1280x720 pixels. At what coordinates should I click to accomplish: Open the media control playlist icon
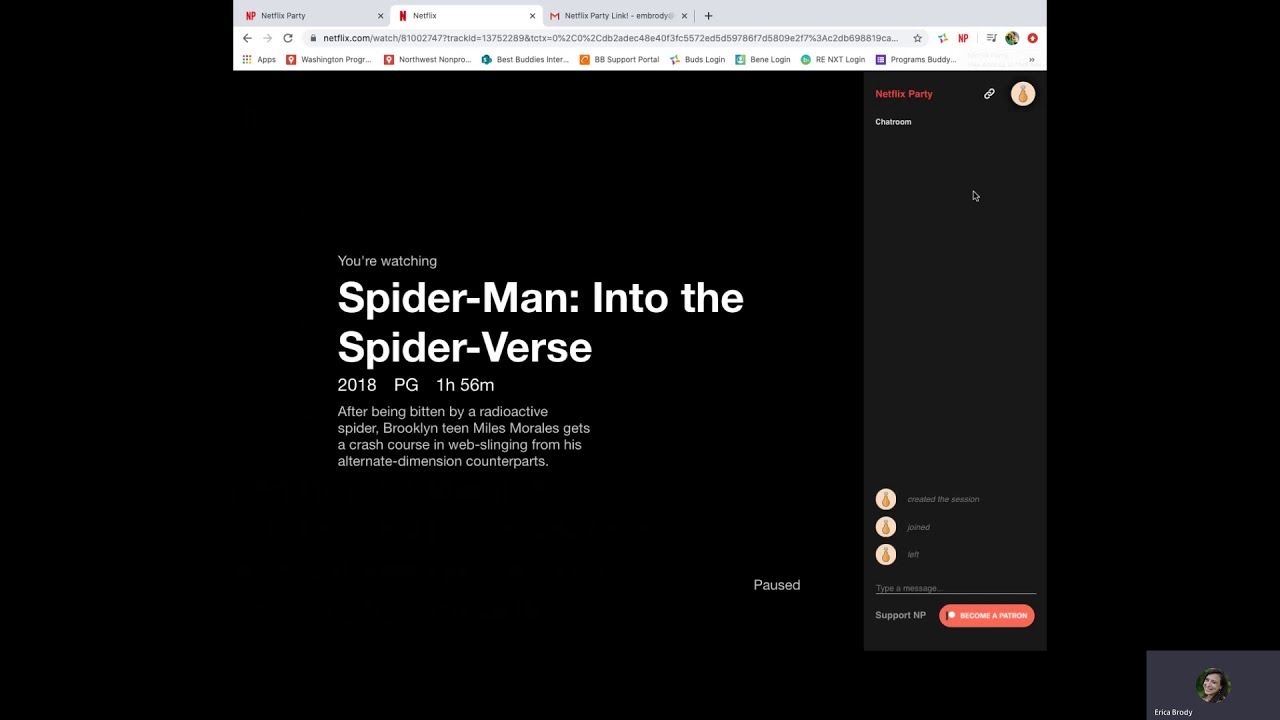pos(991,38)
